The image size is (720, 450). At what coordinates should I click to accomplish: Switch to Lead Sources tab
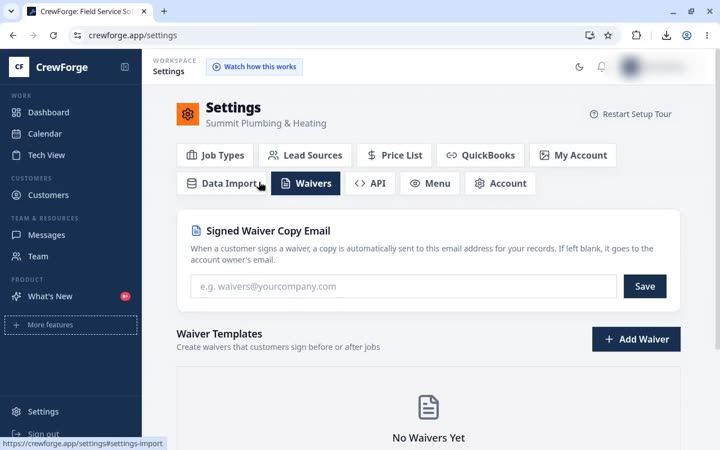pos(305,155)
